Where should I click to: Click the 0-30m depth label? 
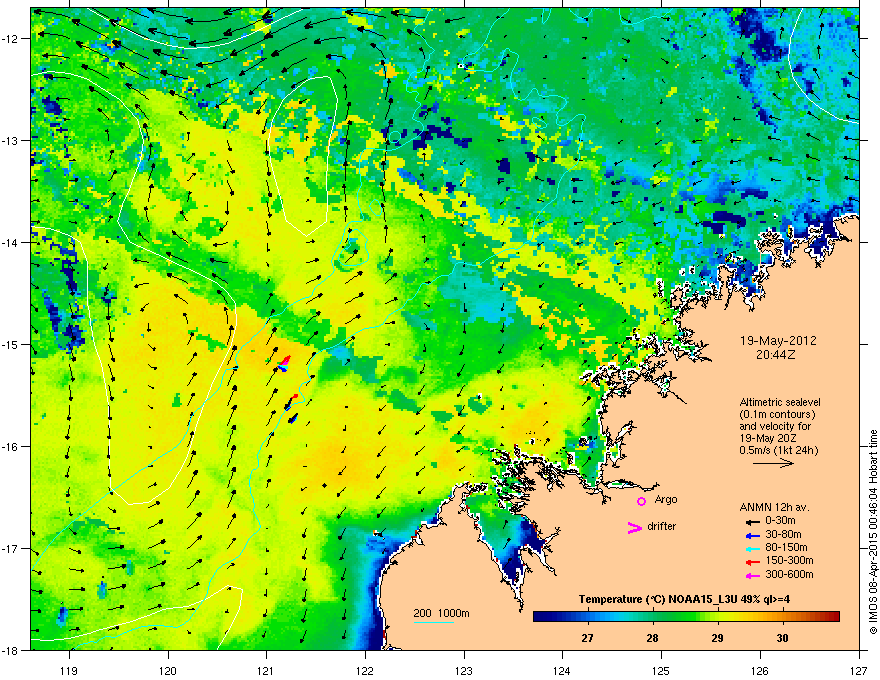tap(780, 521)
